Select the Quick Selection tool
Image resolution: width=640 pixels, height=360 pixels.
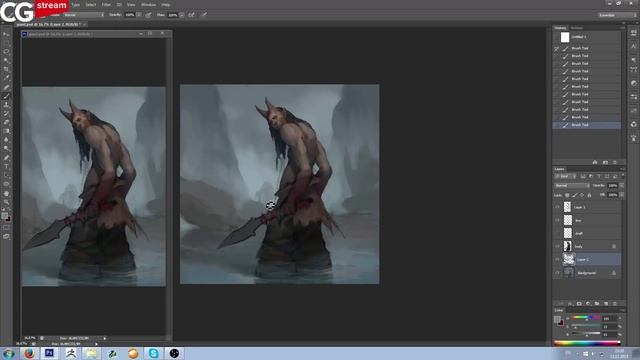[x=6, y=60]
